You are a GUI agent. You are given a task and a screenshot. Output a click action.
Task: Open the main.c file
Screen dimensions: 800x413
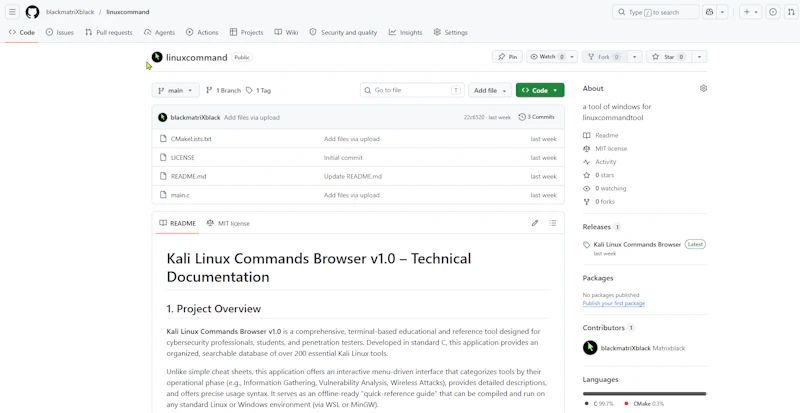tap(180, 195)
